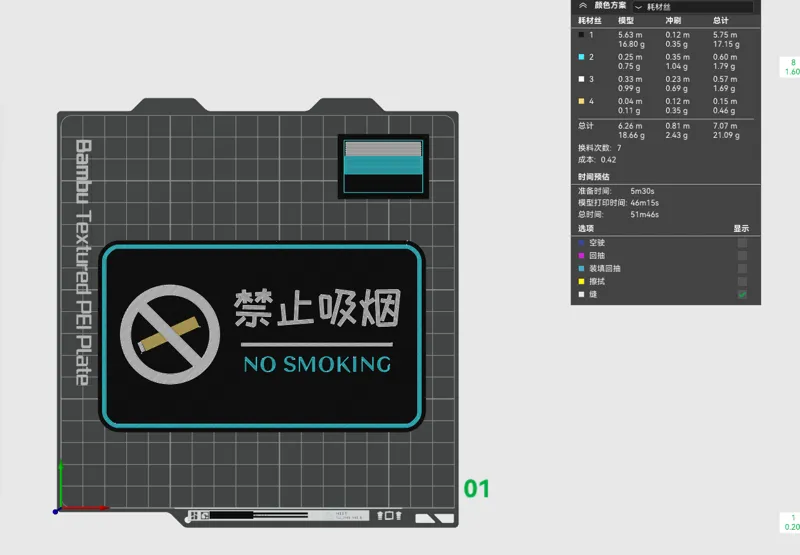The image size is (800, 555).
Task: Select the lower layer slider handle showing 1
Action: pos(791,522)
